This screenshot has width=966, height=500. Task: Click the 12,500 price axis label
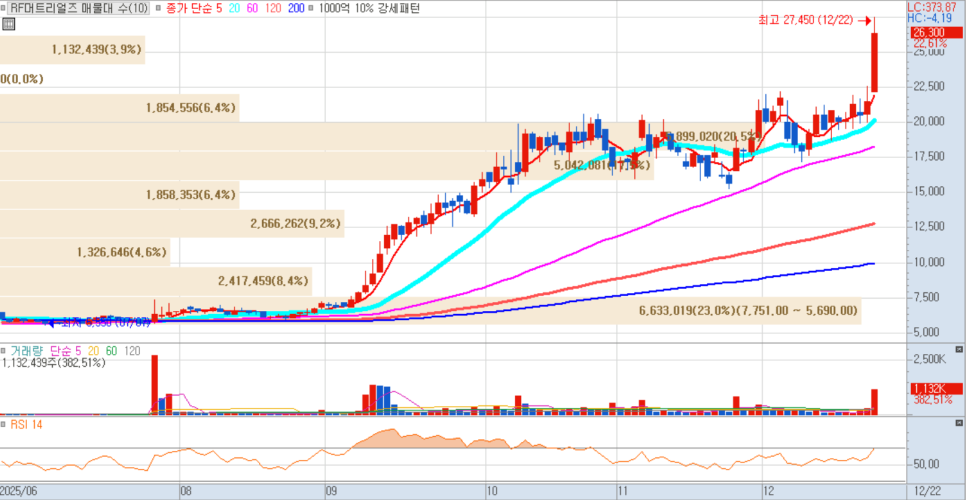coord(929,227)
